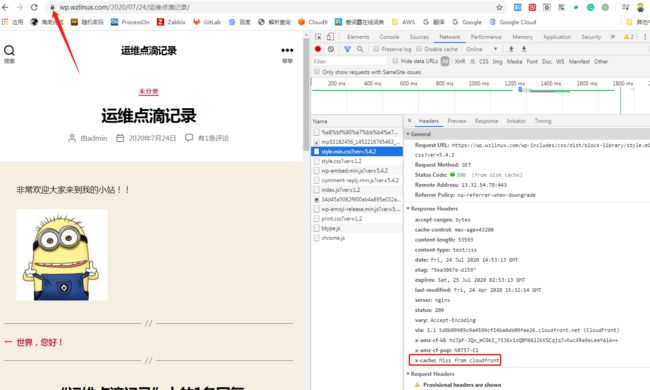The image size is (650, 390).
Task: Click the Zabbix bookmark icon
Action: click(160, 22)
